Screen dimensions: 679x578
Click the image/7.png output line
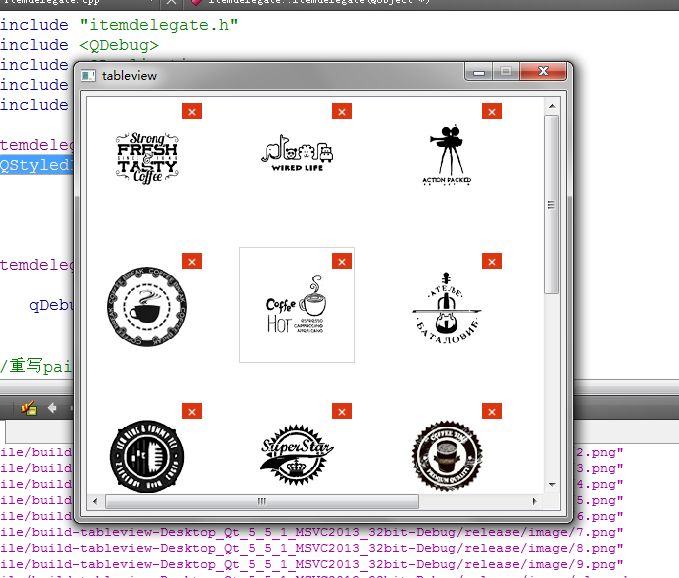[311, 532]
